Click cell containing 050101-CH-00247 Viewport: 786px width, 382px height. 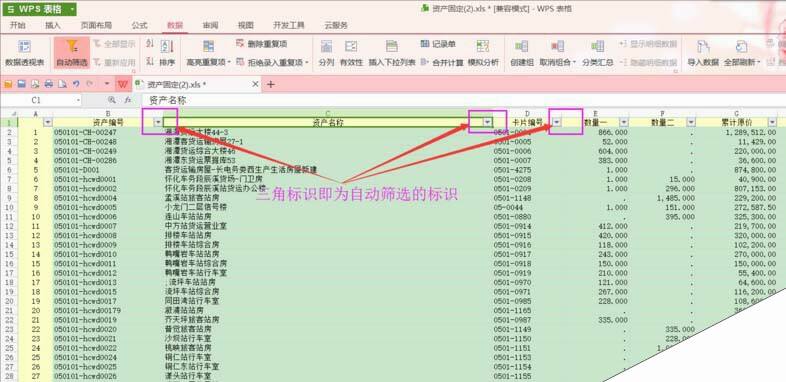pos(108,132)
